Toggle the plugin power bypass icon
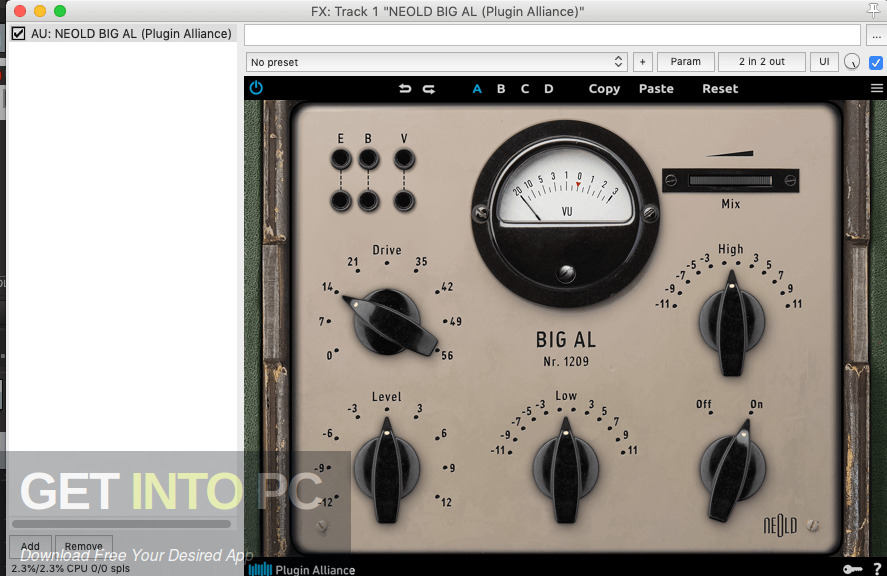 tap(256, 88)
